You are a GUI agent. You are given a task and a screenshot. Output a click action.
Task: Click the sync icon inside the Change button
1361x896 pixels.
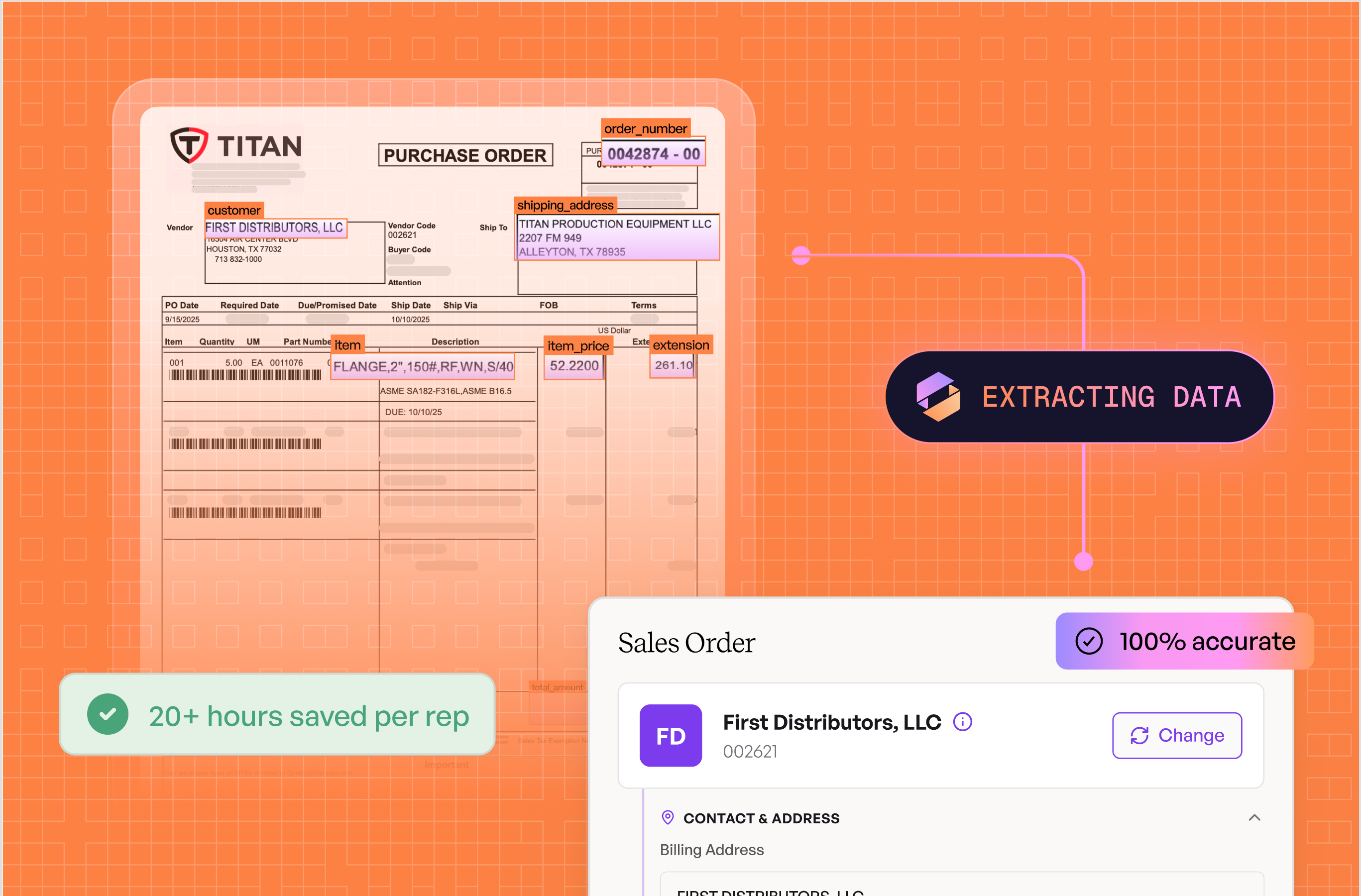1139,735
